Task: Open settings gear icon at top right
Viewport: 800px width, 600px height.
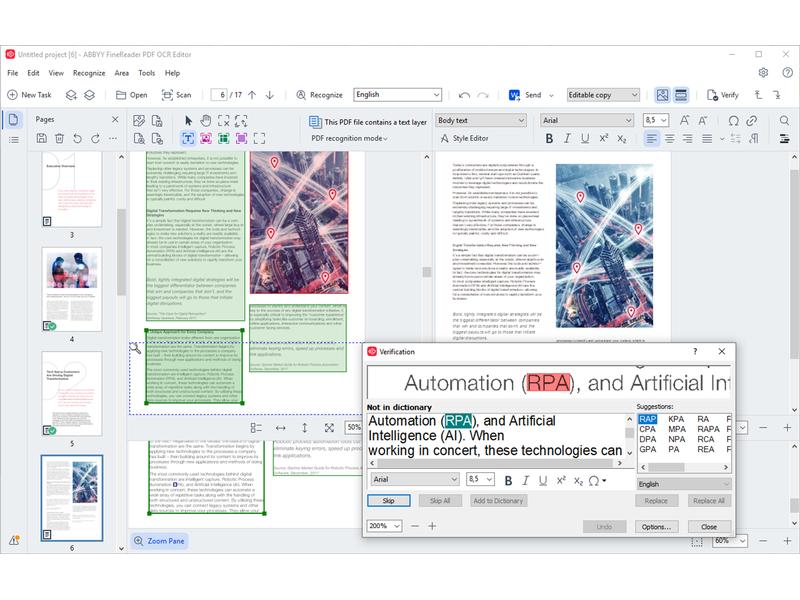Action: (763, 72)
